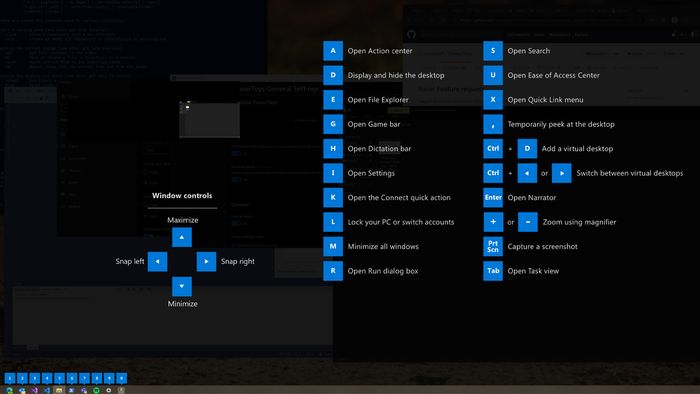The height and width of the screenshot is (394, 700).
Task: Click the Ctrl tile in Add a virtual desktop row
Action: pyautogui.click(x=493, y=149)
